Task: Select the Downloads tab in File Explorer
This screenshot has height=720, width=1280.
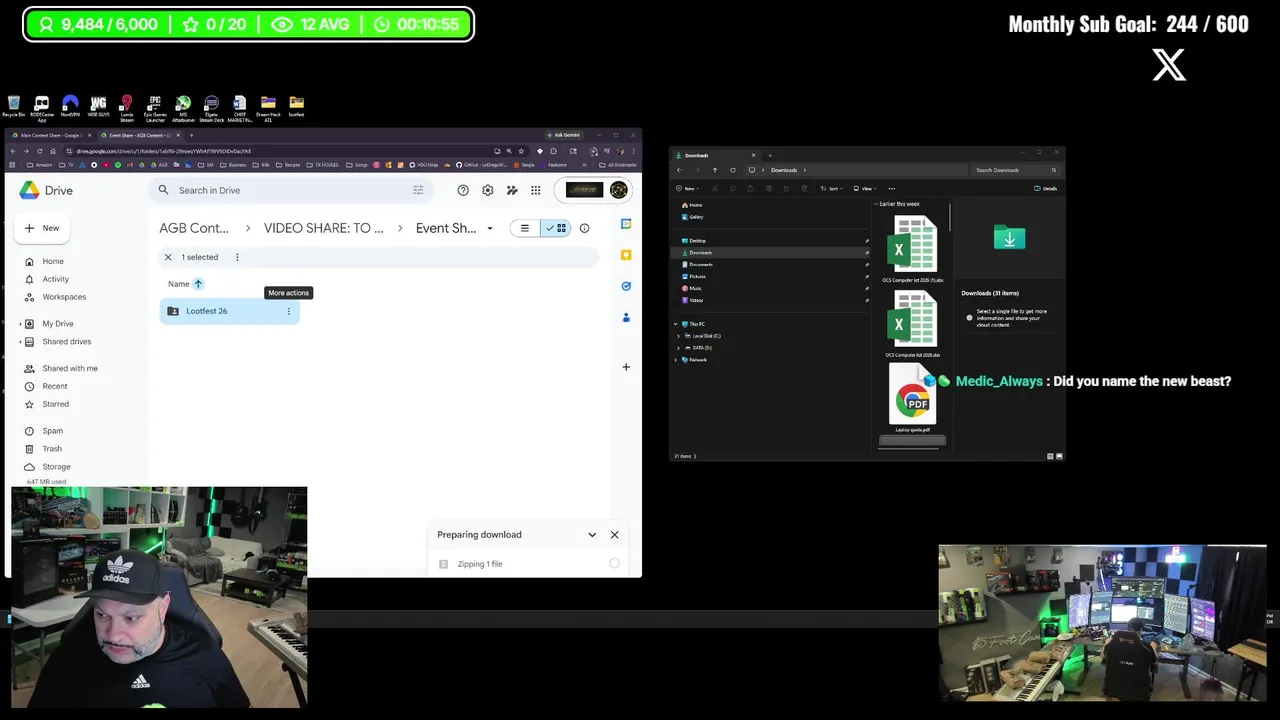Action: (x=717, y=155)
